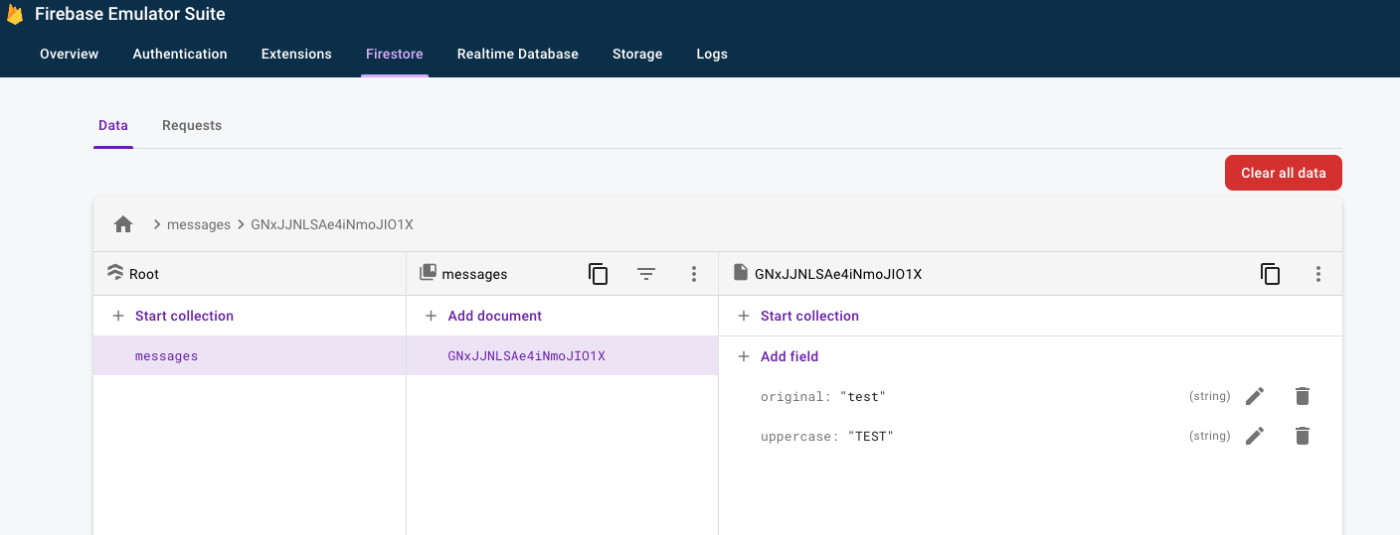Delete the uppercase field trash icon
Viewport: 1400px width, 535px height.
[1302, 436]
